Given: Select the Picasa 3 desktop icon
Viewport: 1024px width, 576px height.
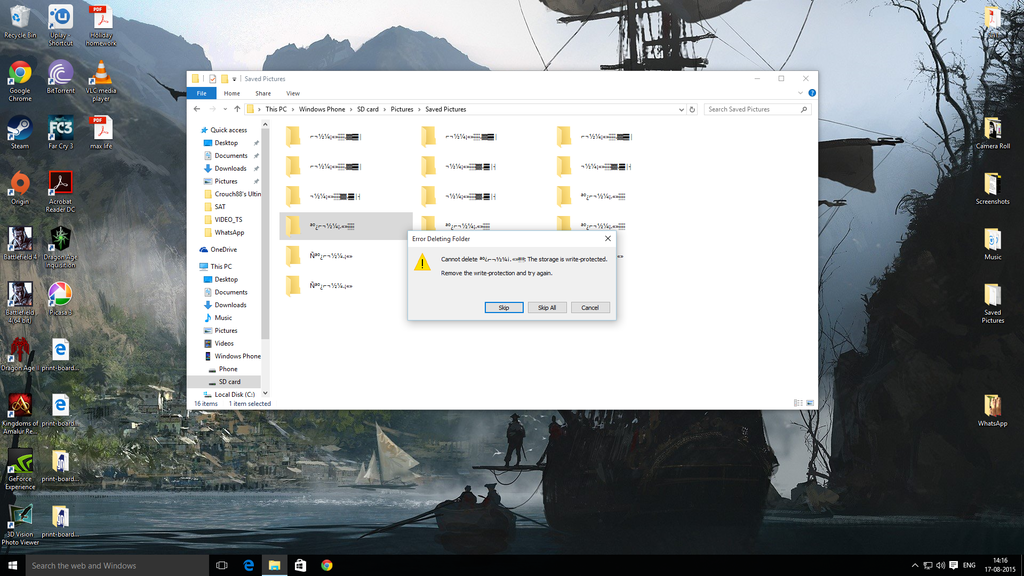Looking at the screenshot, I should pos(60,299).
